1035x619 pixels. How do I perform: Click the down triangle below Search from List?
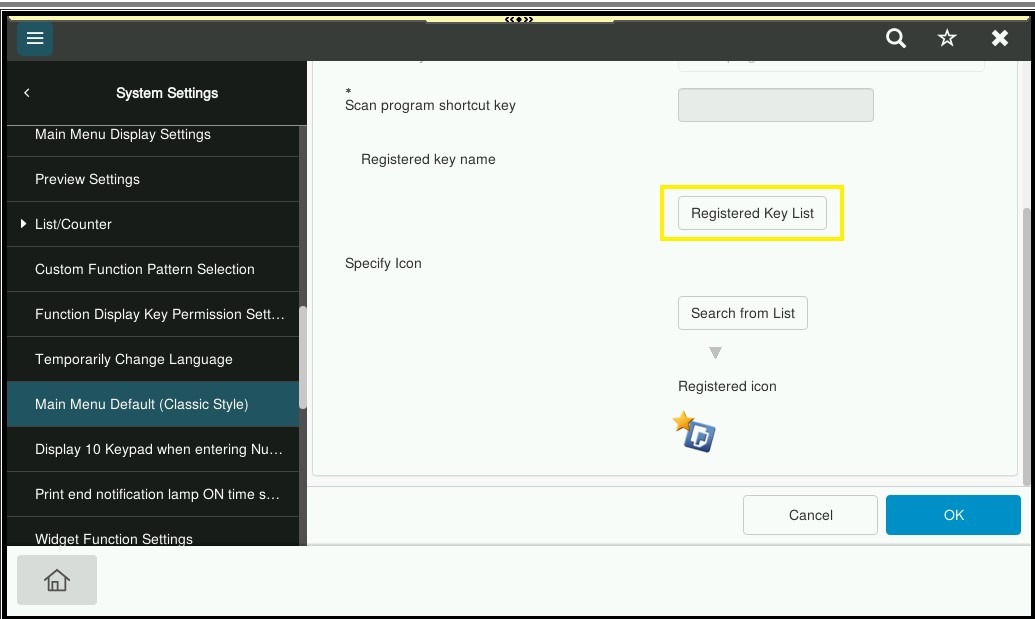[x=715, y=353]
